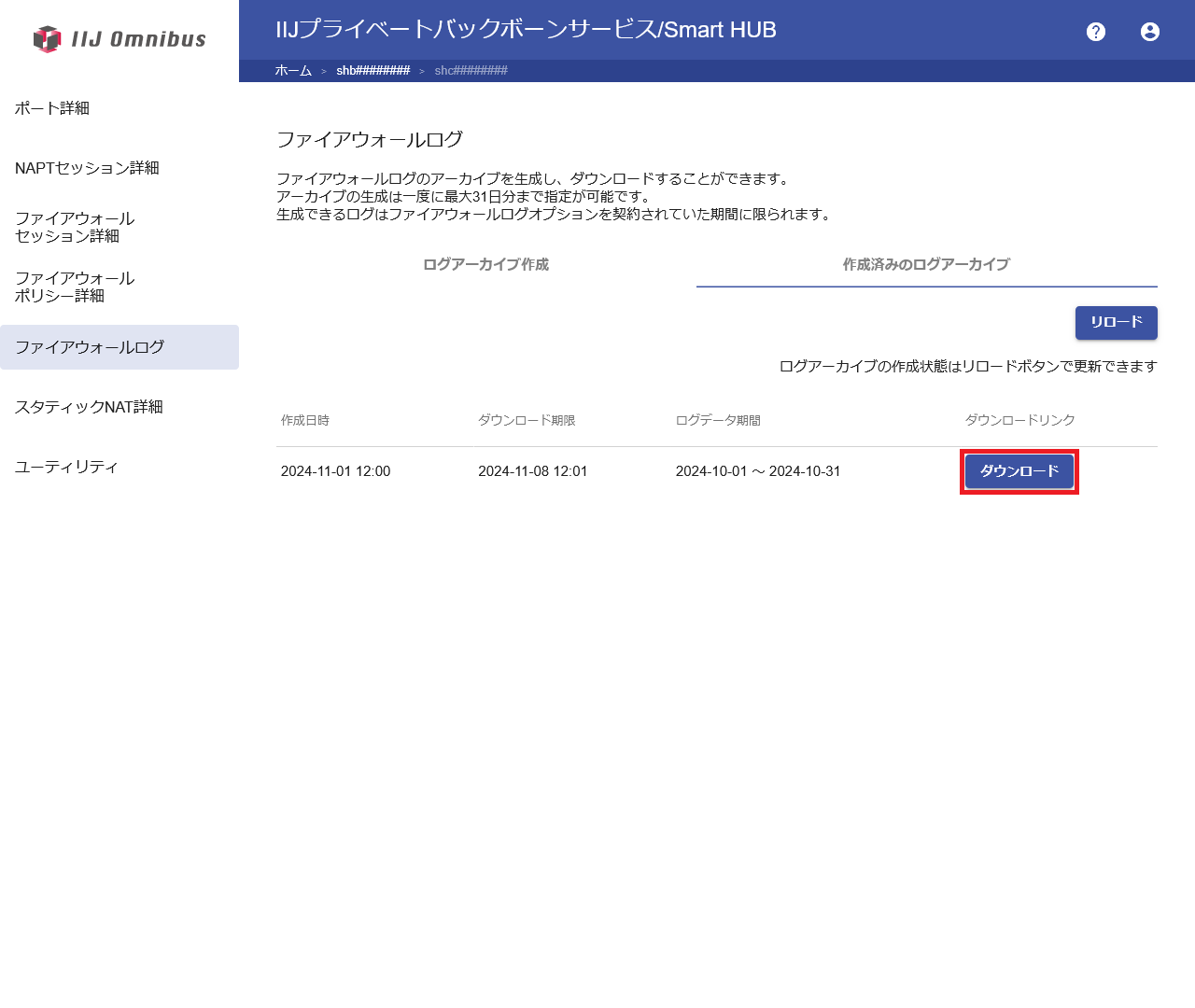This screenshot has height=1008, width=1195.
Task: Open the user account icon
Action: click(x=1150, y=32)
